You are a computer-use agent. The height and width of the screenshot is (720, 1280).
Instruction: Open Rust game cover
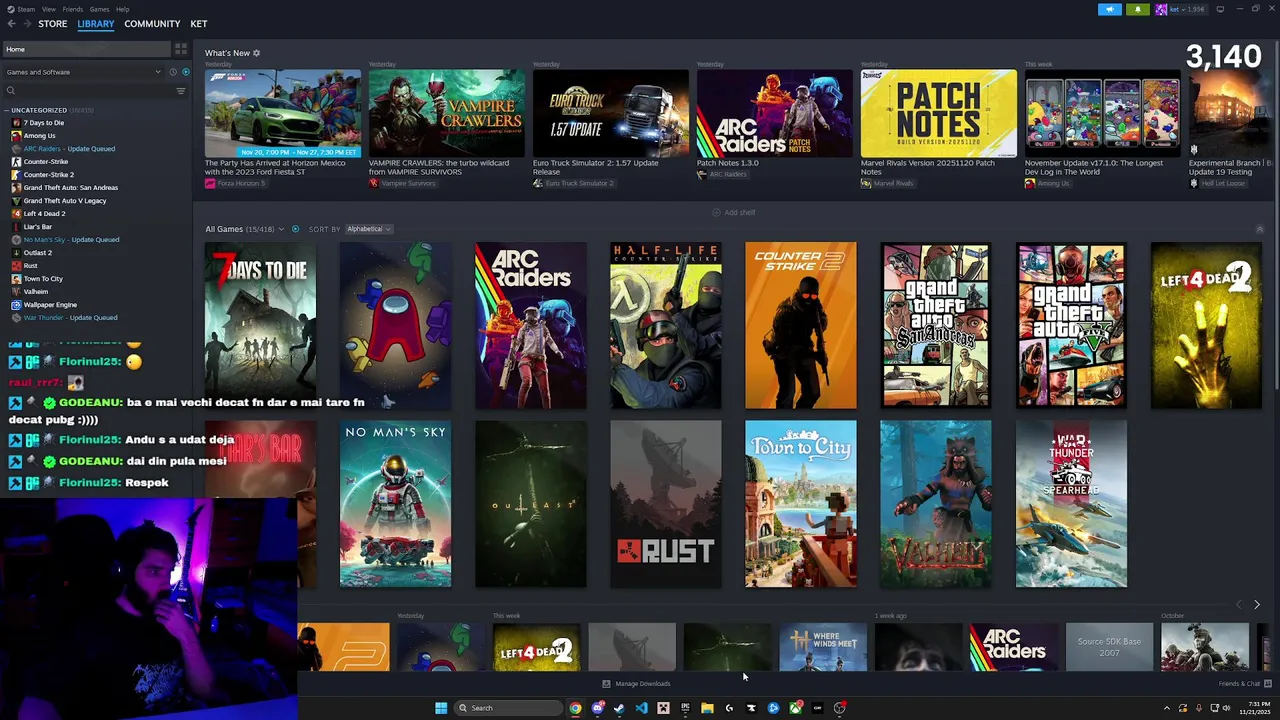[x=666, y=504]
